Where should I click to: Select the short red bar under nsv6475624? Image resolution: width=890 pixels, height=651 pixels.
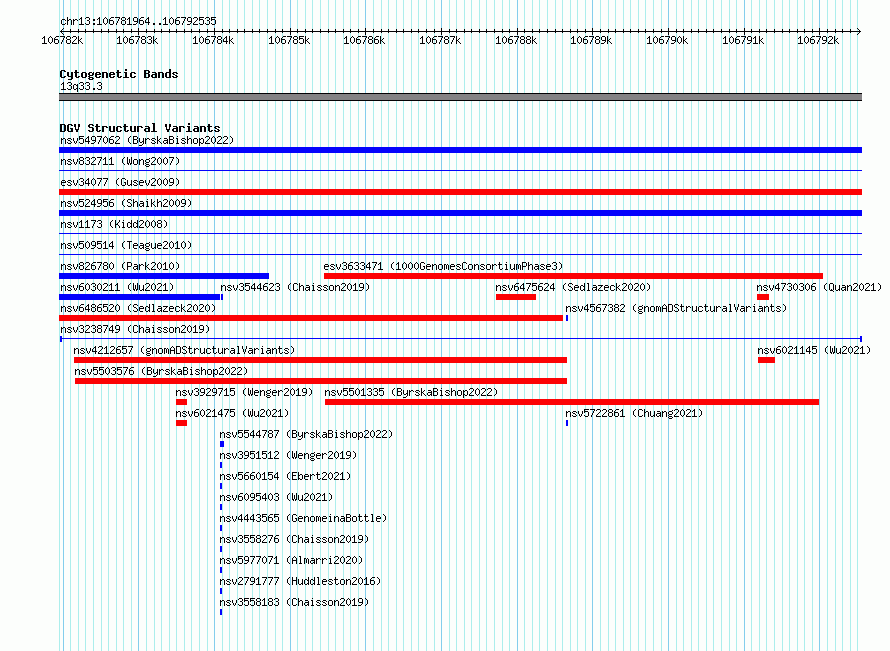click(516, 297)
